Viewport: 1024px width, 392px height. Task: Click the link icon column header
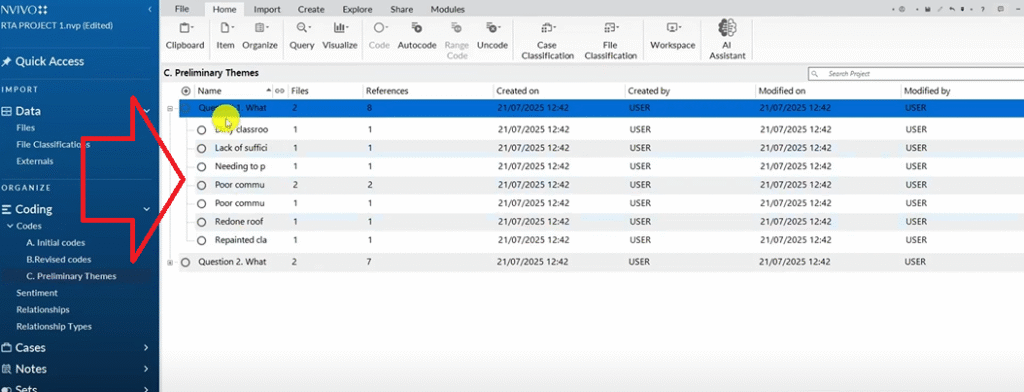coord(280,91)
